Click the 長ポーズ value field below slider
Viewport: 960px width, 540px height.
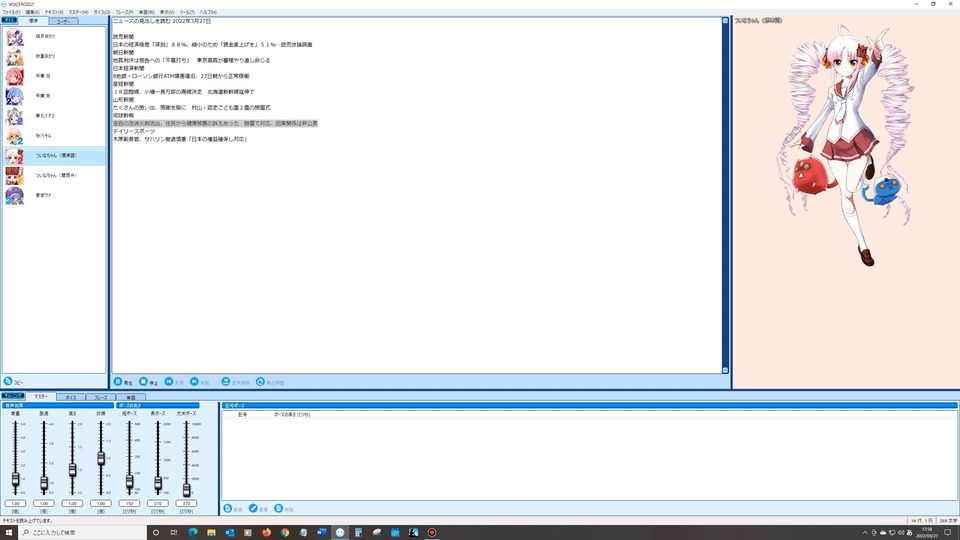(158, 503)
